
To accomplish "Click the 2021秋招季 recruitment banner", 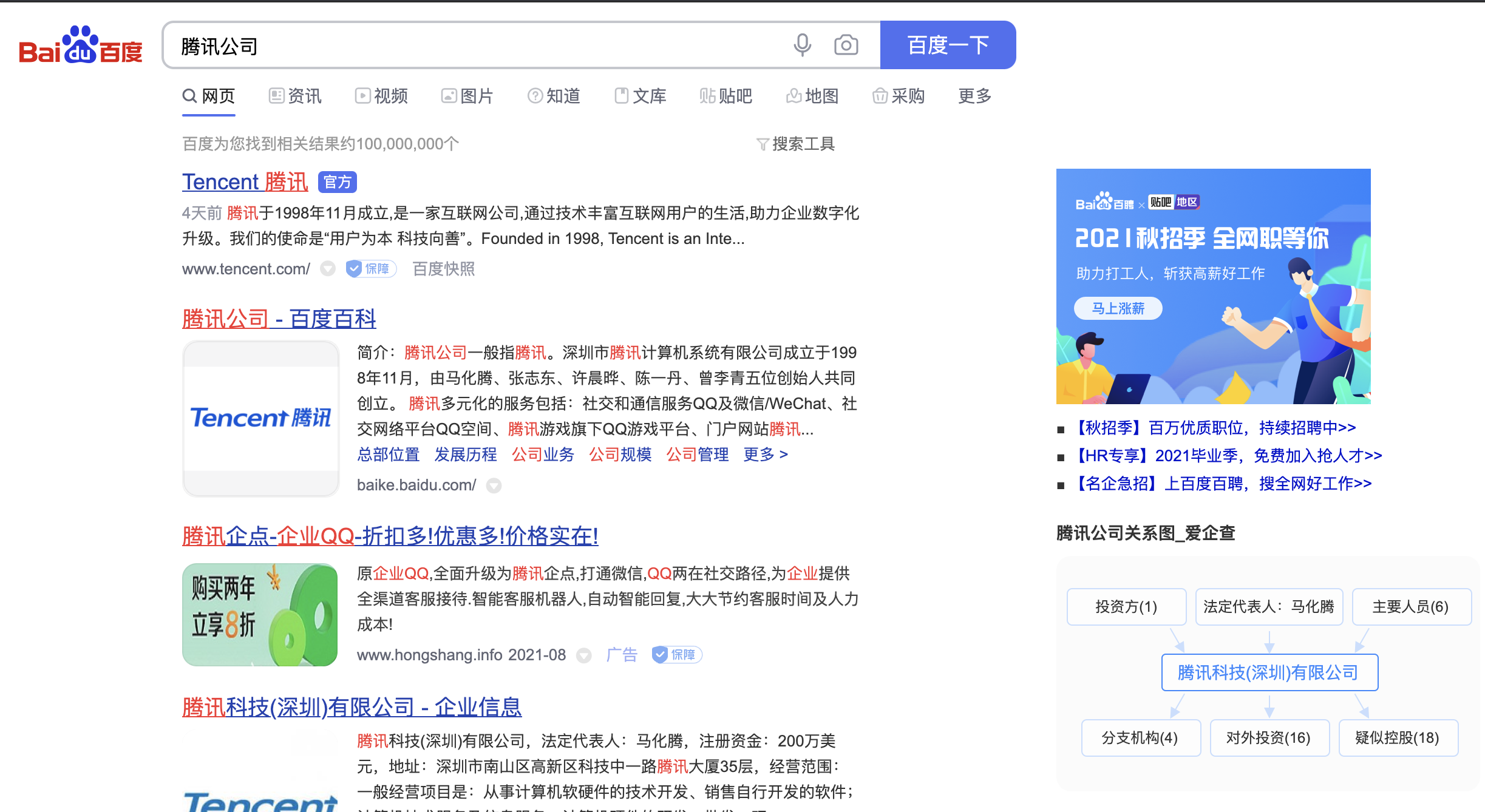I will [x=1213, y=286].
